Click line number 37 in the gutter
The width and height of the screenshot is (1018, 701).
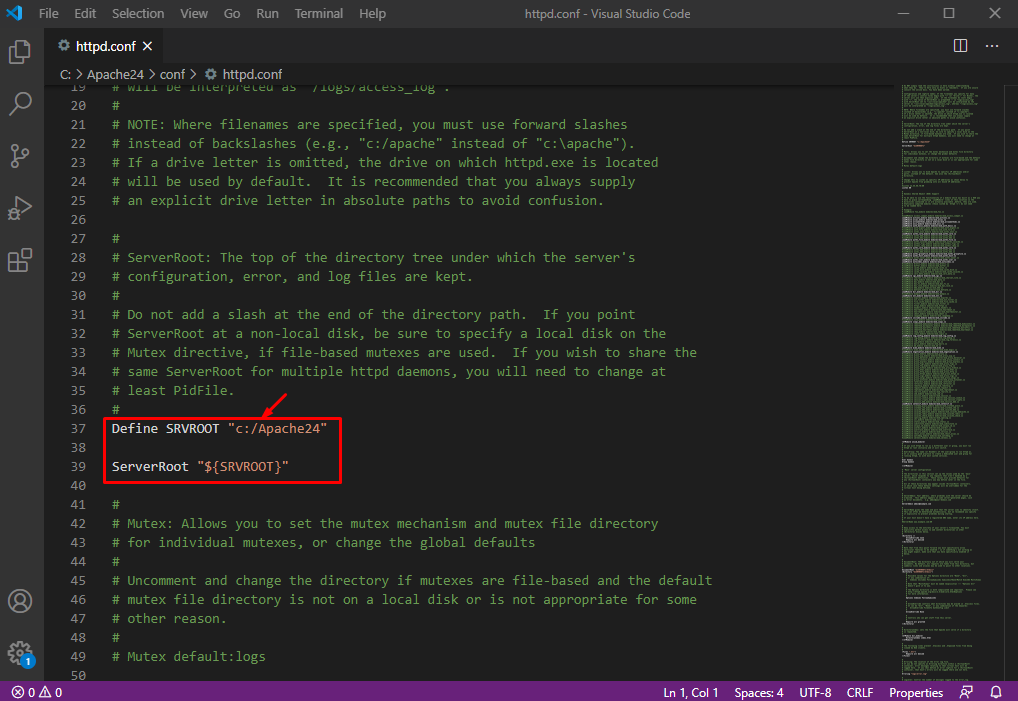click(x=78, y=428)
